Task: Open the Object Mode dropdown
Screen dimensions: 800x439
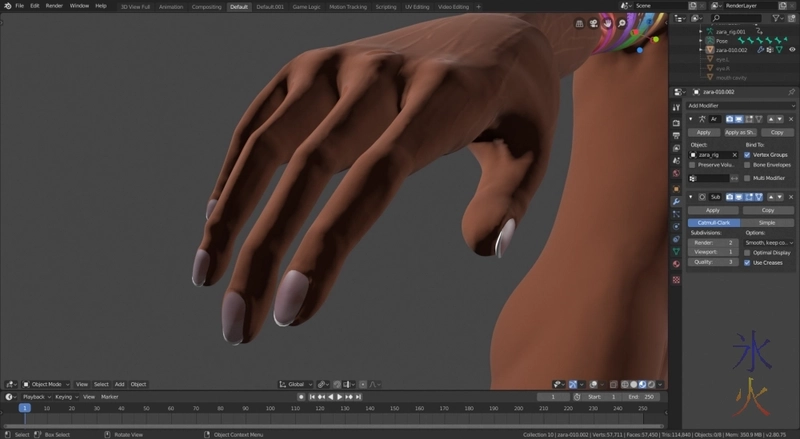Action: pyautogui.click(x=48, y=384)
